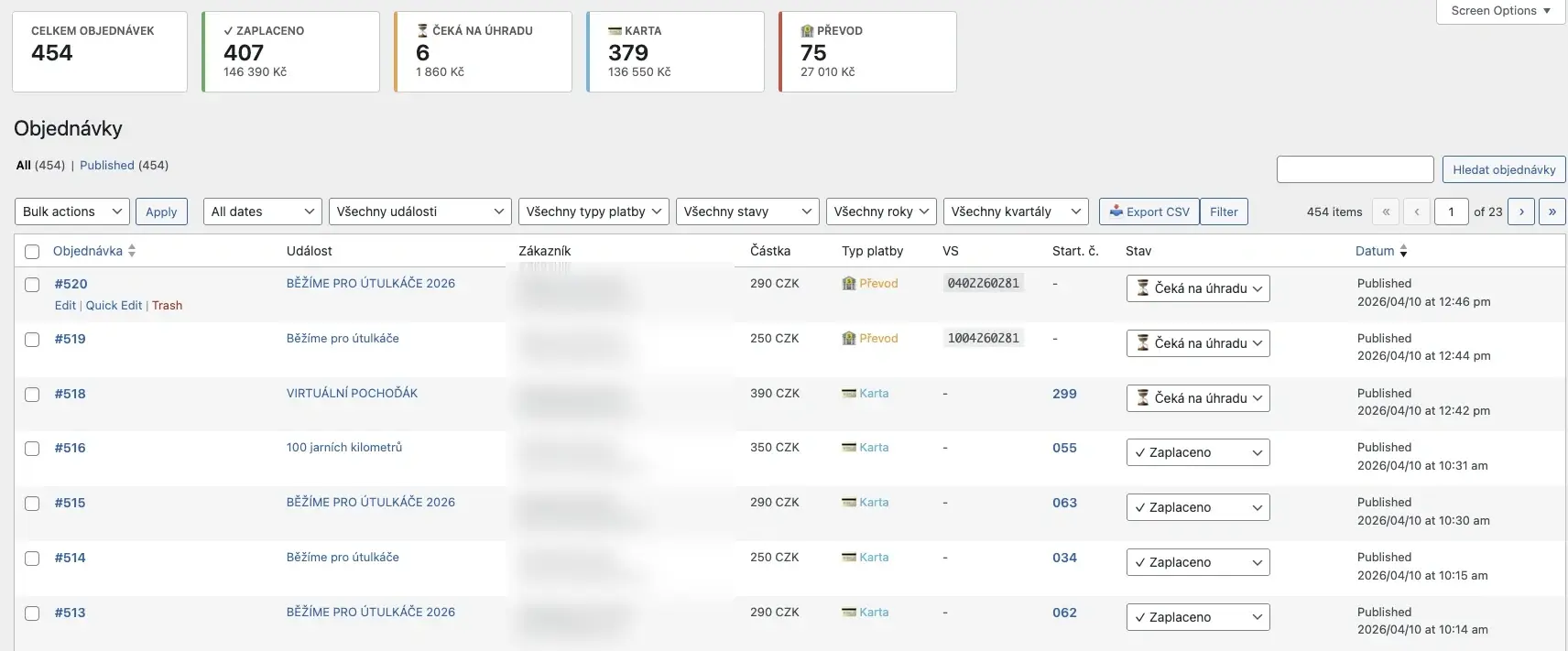This screenshot has height=651, width=1568.
Task: Change status dropdown for order #516
Action: click(x=1198, y=452)
